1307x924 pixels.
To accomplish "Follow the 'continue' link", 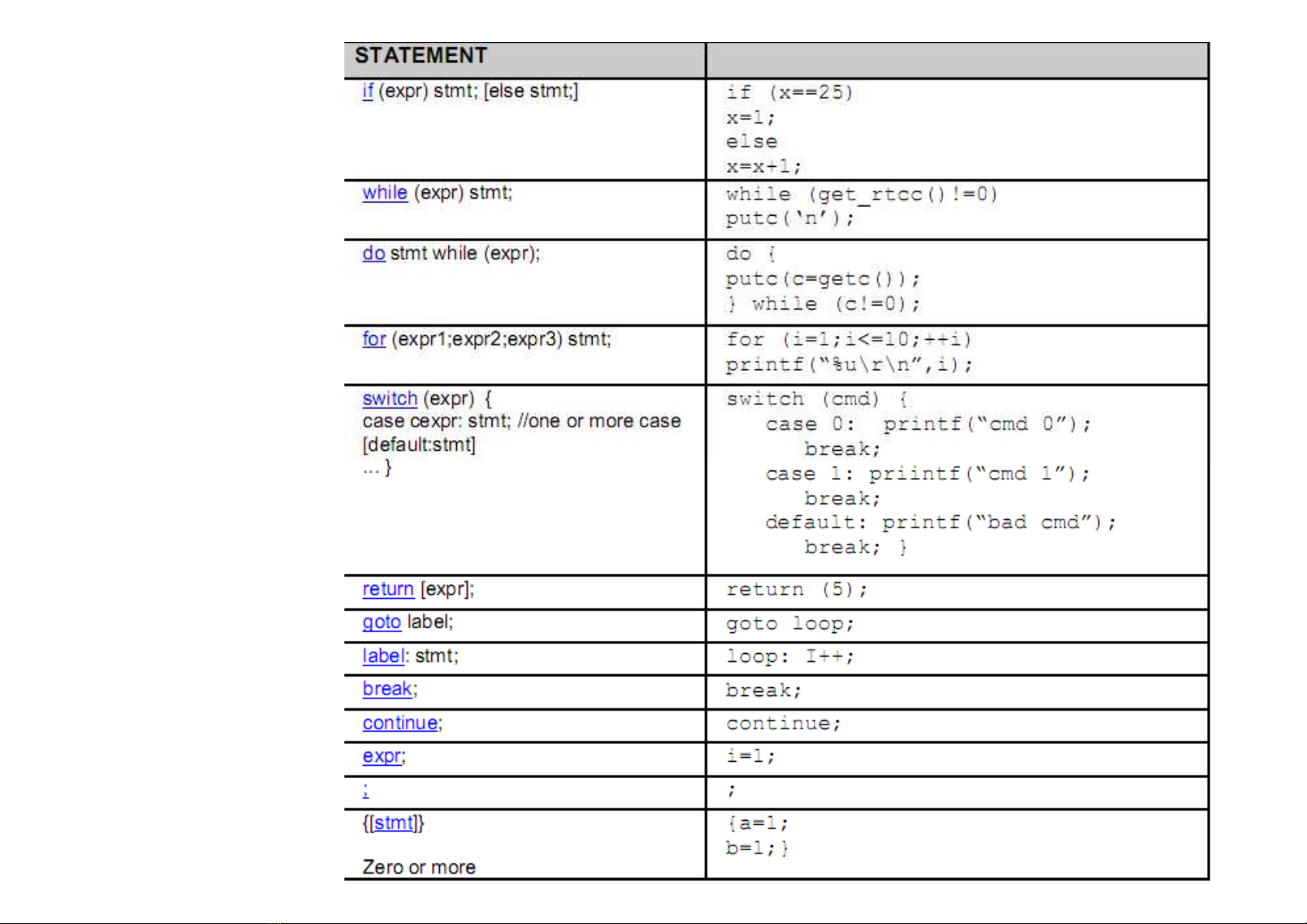I will tap(399, 723).
